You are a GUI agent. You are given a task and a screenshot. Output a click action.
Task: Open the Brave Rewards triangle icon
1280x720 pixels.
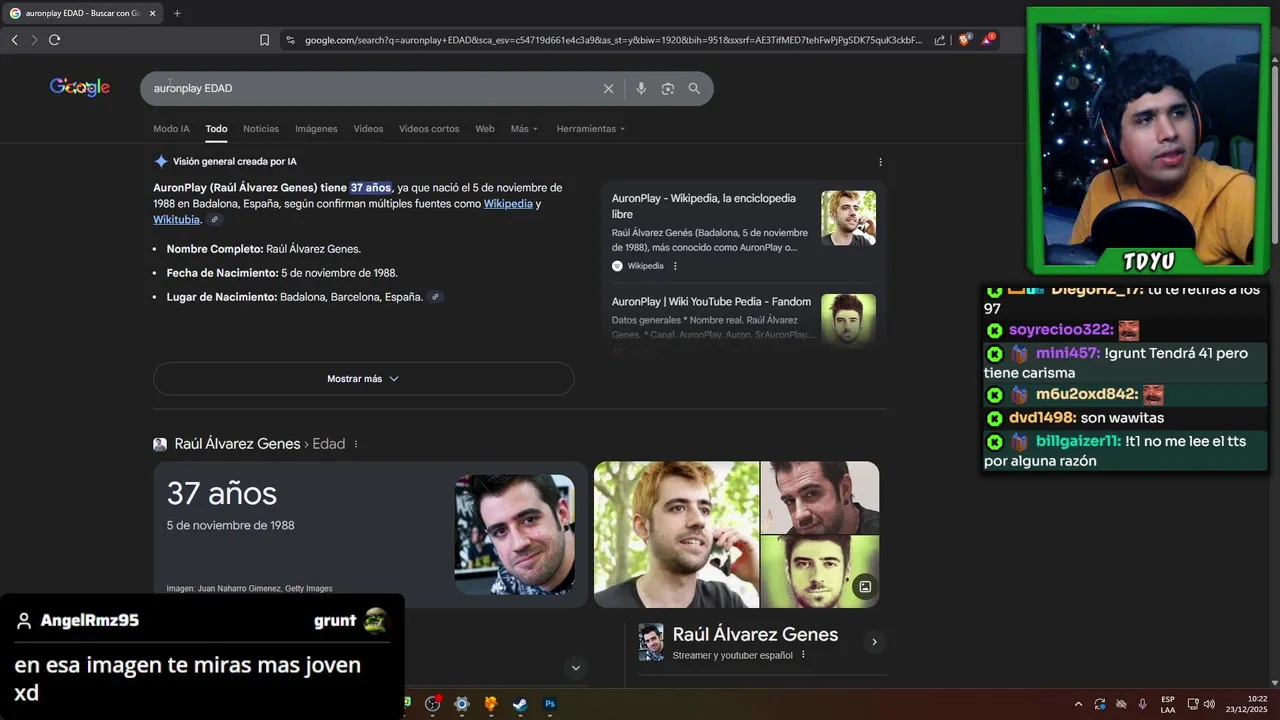click(988, 39)
